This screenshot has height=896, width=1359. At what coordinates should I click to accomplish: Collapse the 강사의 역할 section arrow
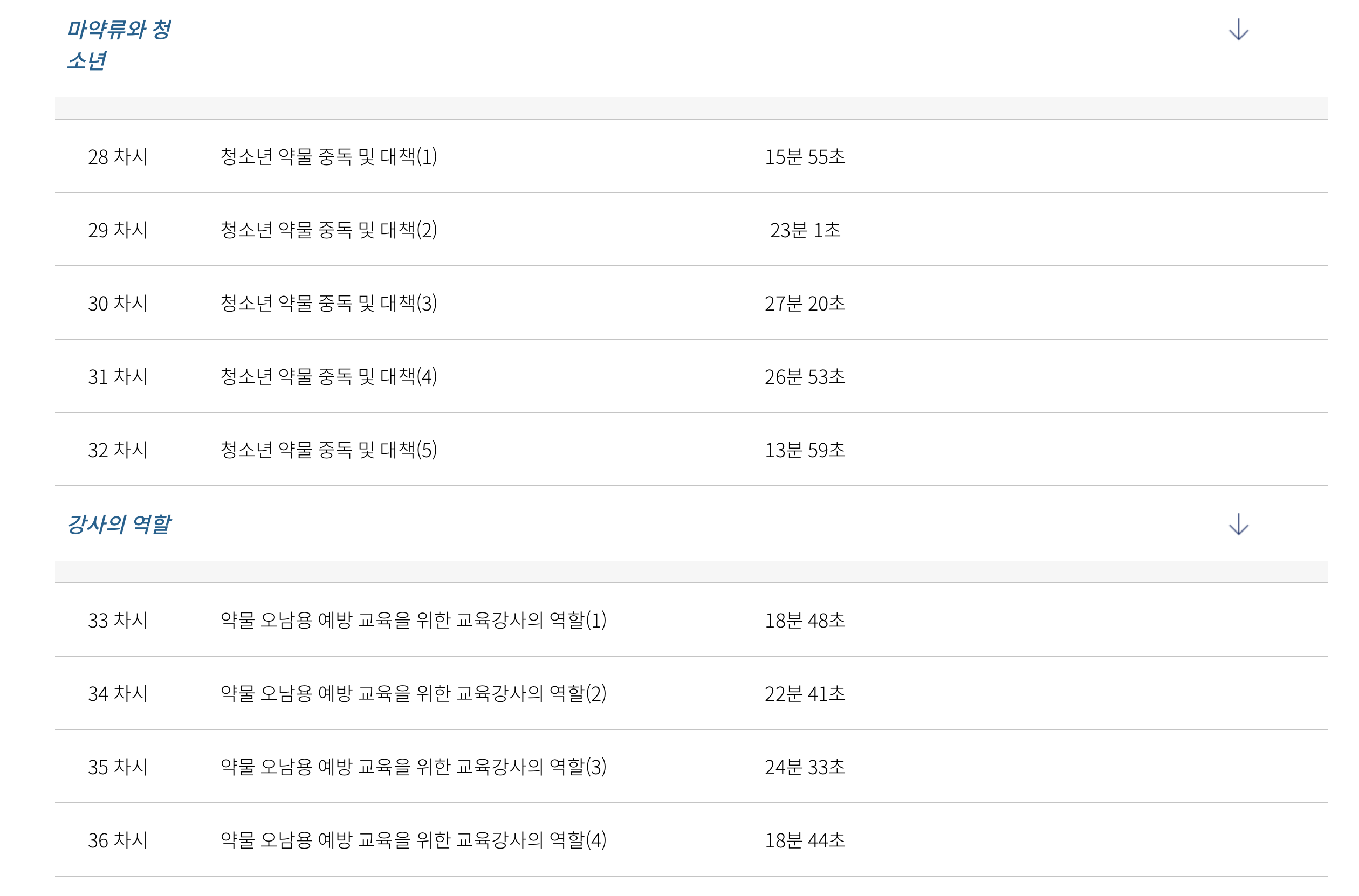coord(1238,524)
